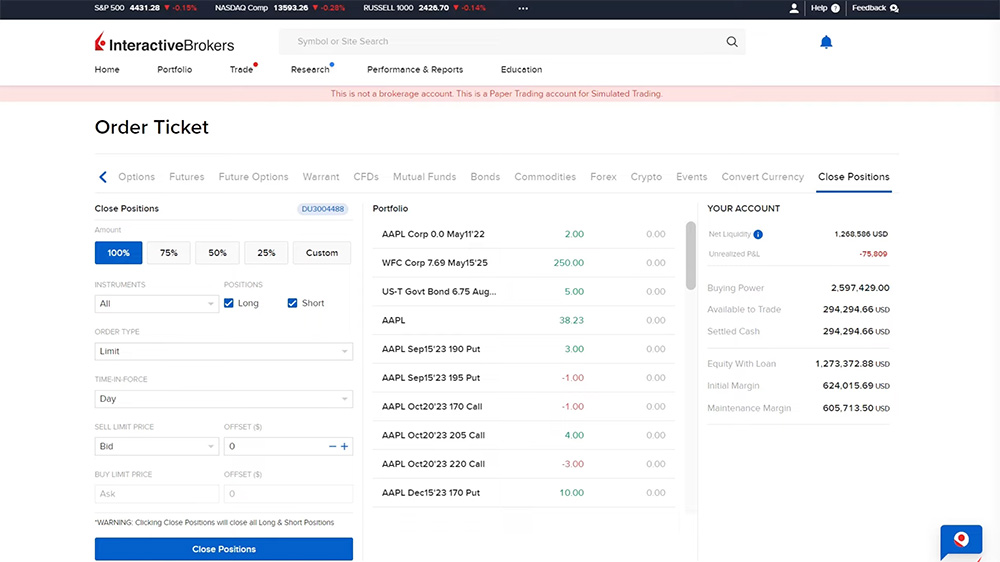This screenshot has height=562, width=1000.
Task: Switch to the Warrant tab
Action: click(321, 177)
